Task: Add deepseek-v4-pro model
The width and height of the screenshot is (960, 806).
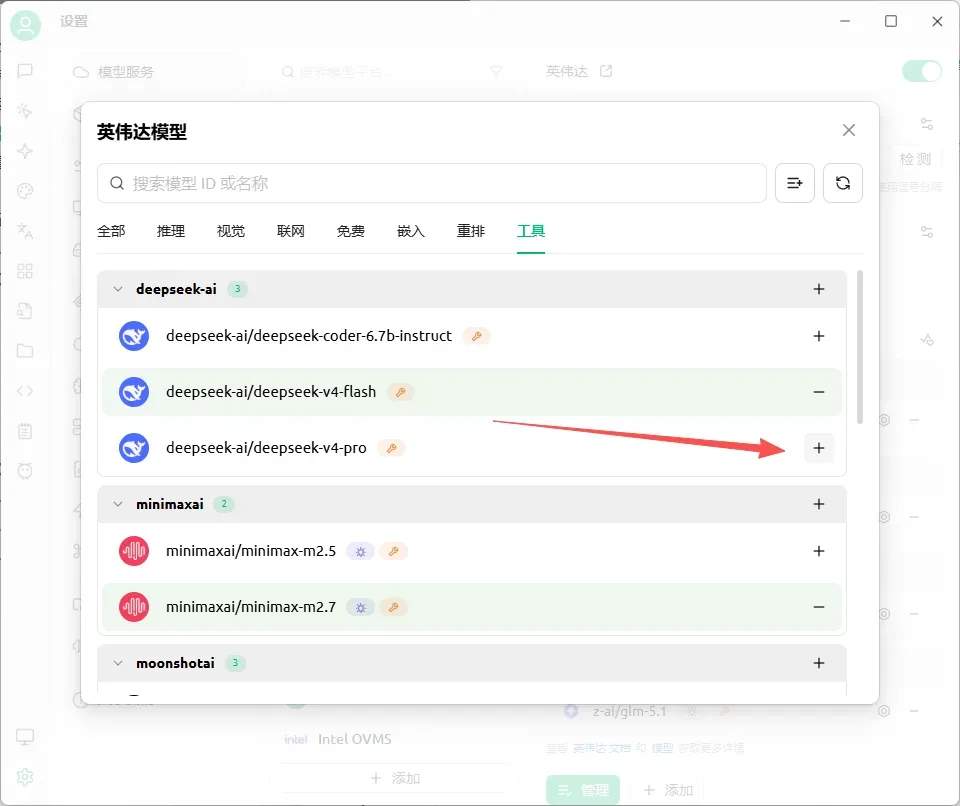Action: (x=819, y=448)
